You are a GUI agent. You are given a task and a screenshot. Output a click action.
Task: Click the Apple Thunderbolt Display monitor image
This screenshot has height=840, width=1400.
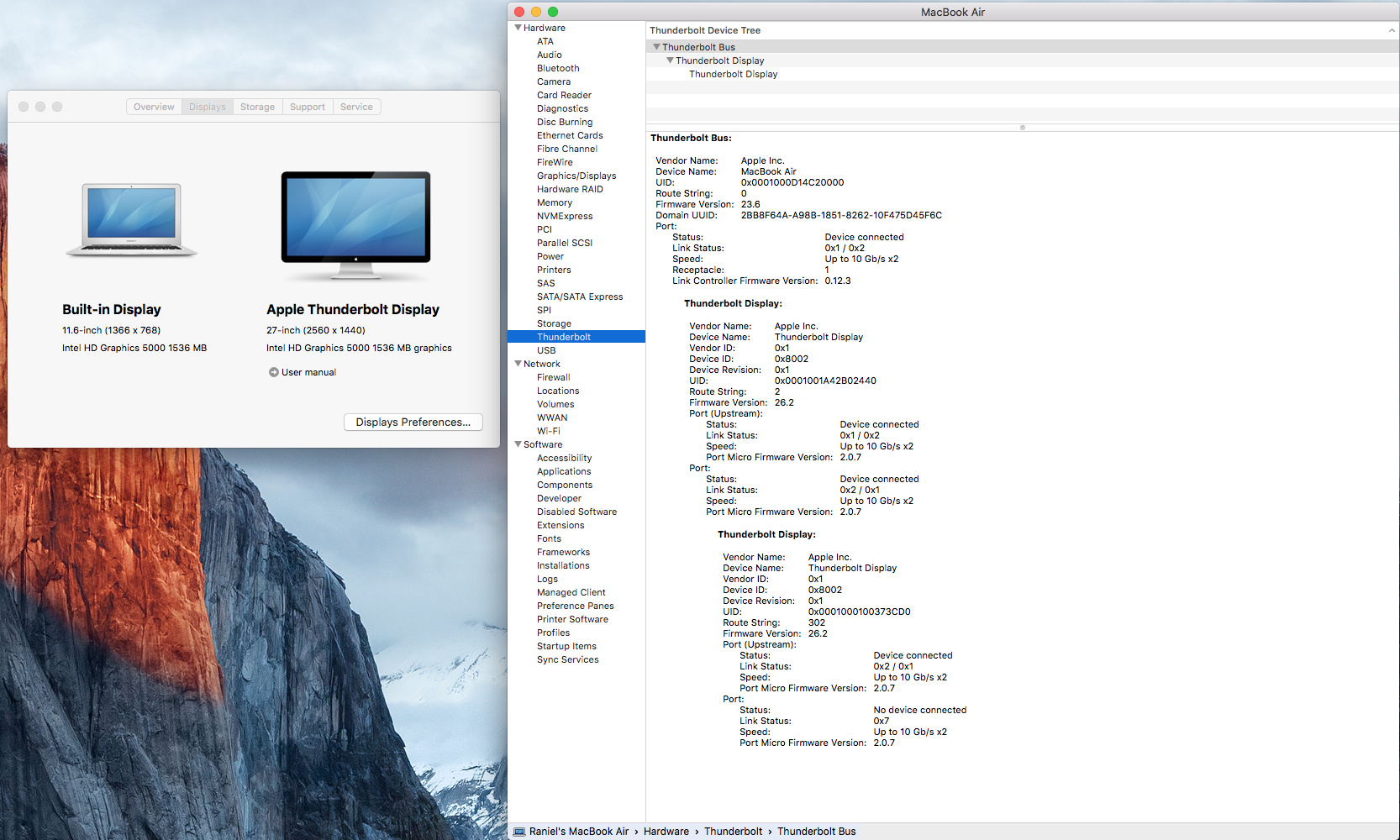tap(355, 225)
